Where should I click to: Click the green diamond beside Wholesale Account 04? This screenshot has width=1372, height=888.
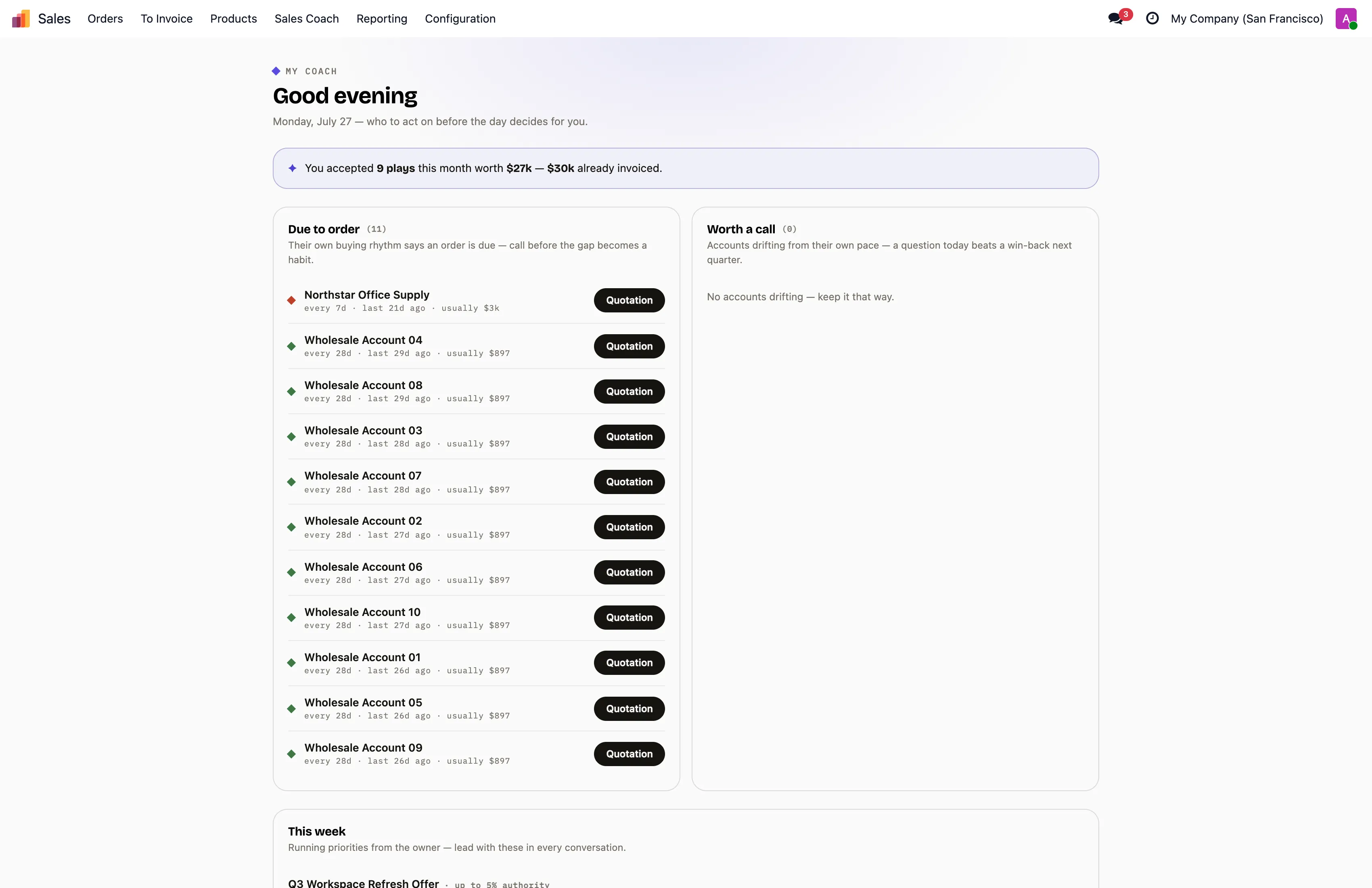(x=292, y=347)
